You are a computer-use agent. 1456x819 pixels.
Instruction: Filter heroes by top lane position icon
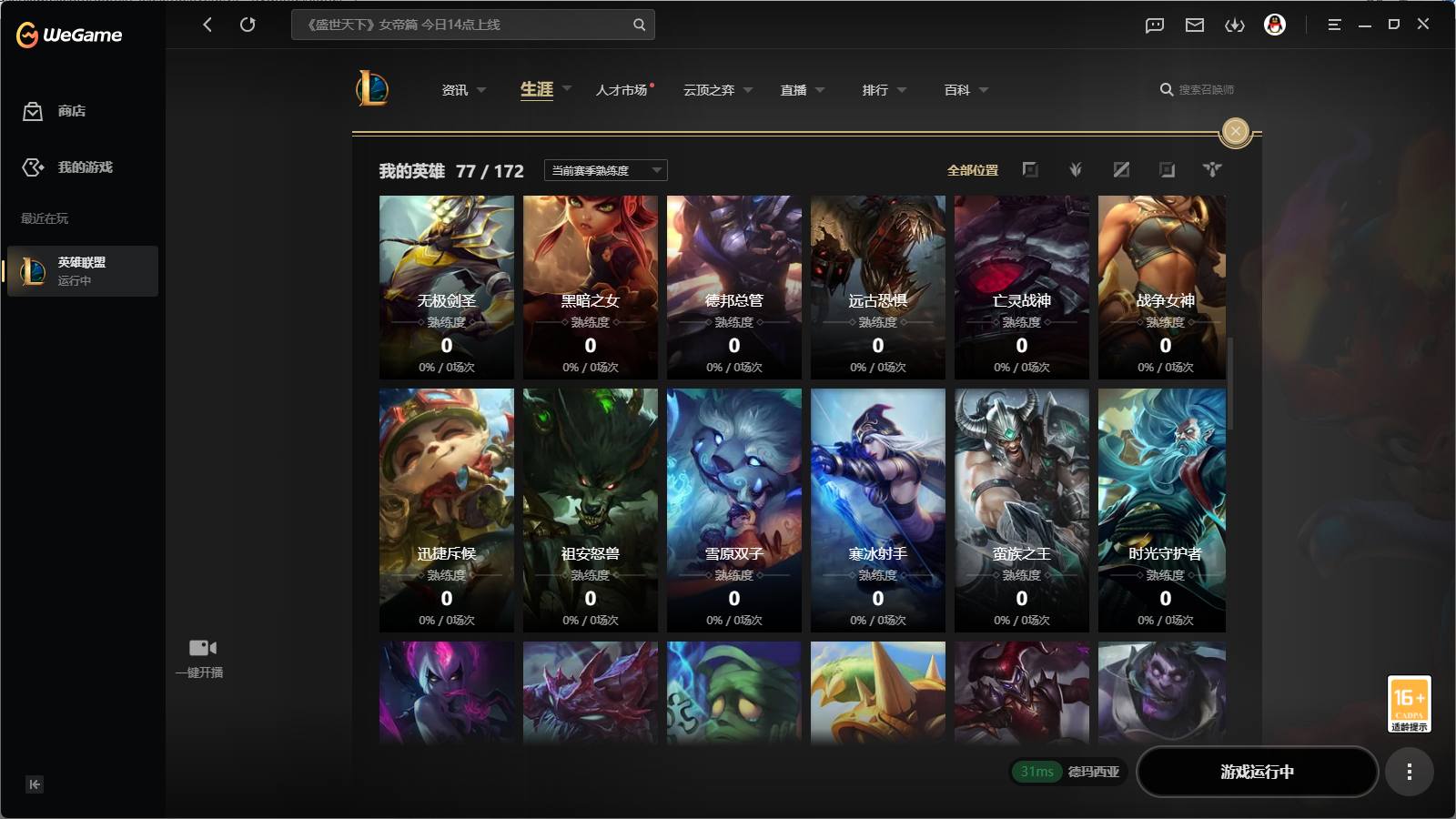click(1029, 170)
